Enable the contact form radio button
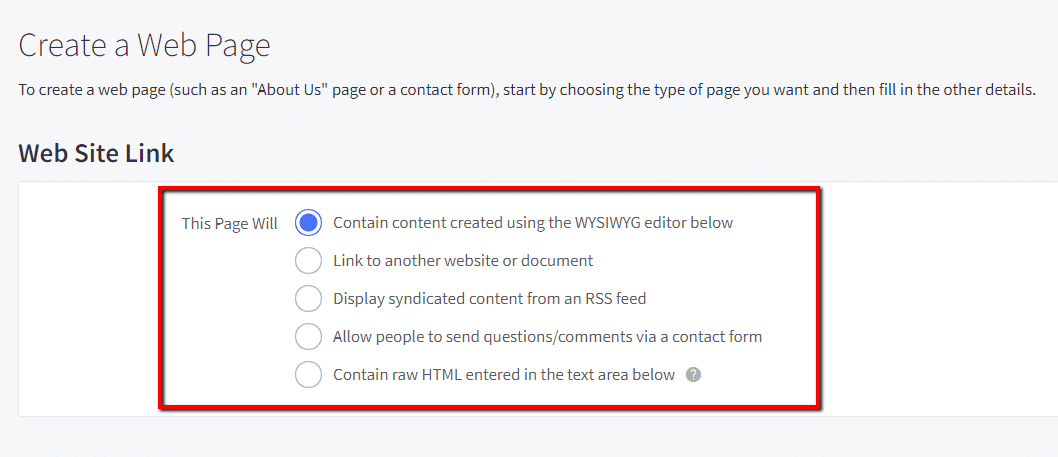The width and height of the screenshot is (1058, 457). (309, 337)
